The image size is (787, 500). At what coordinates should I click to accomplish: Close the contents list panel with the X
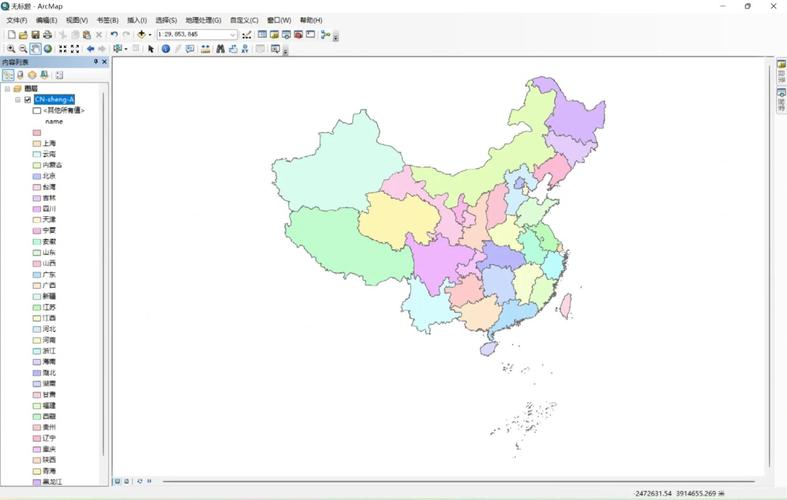tap(104, 62)
